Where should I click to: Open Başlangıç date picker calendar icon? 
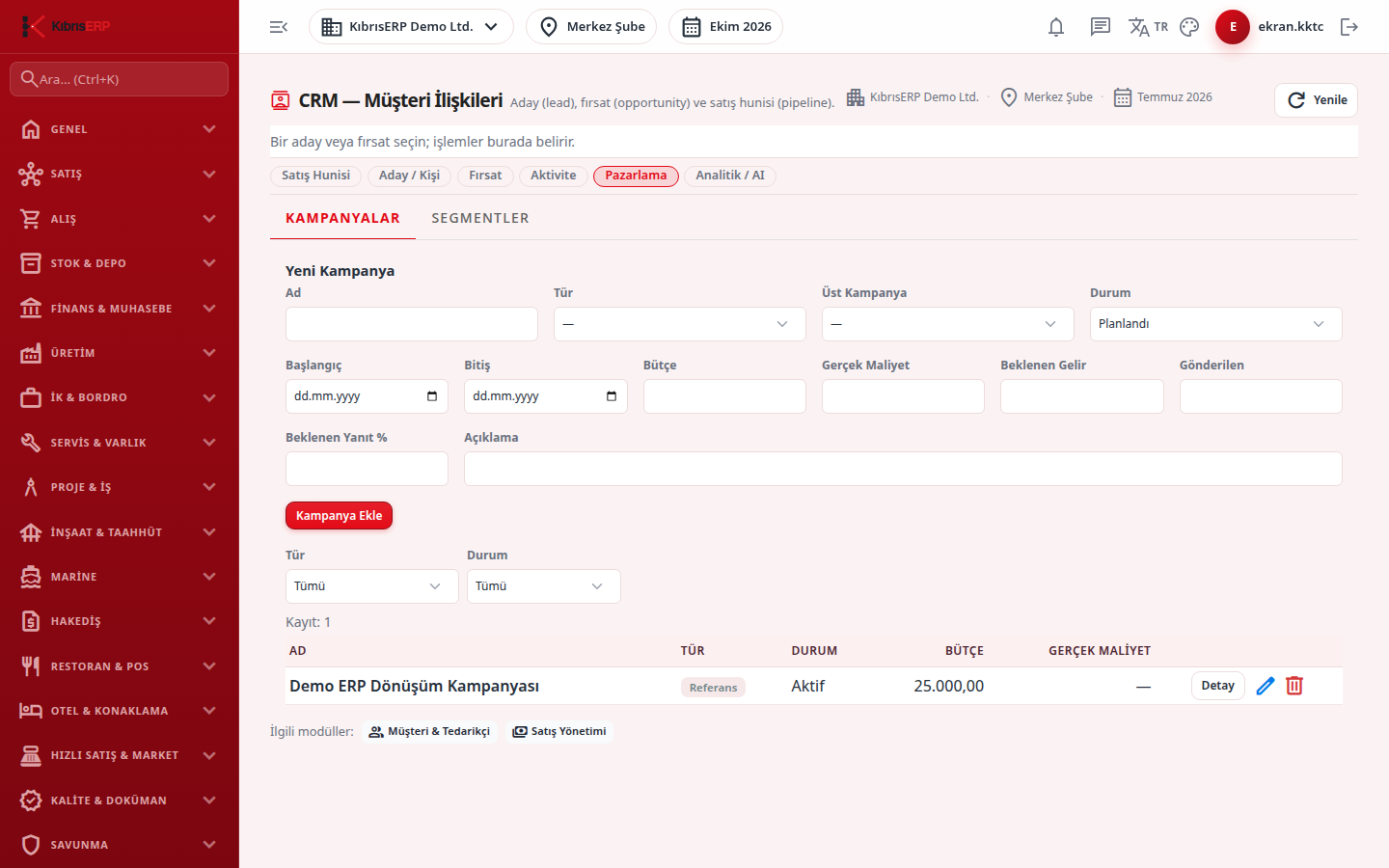(x=432, y=396)
